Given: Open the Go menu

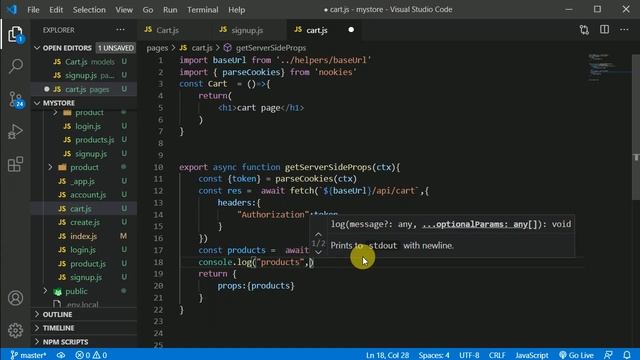Looking at the screenshot, I should point(148,9).
